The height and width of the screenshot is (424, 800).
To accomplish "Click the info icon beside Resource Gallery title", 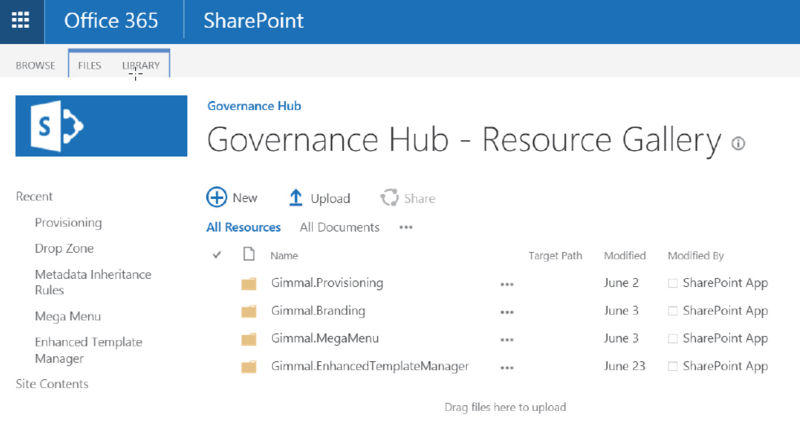I will [x=738, y=144].
